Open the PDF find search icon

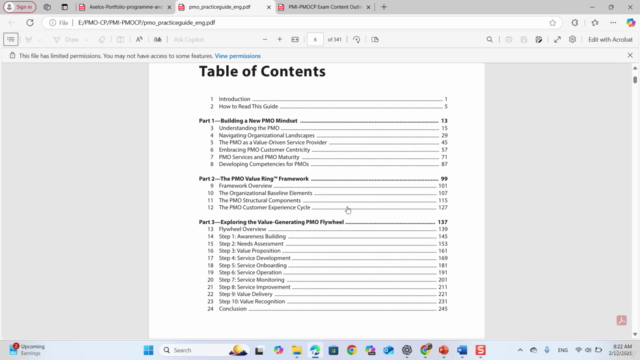point(489,40)
